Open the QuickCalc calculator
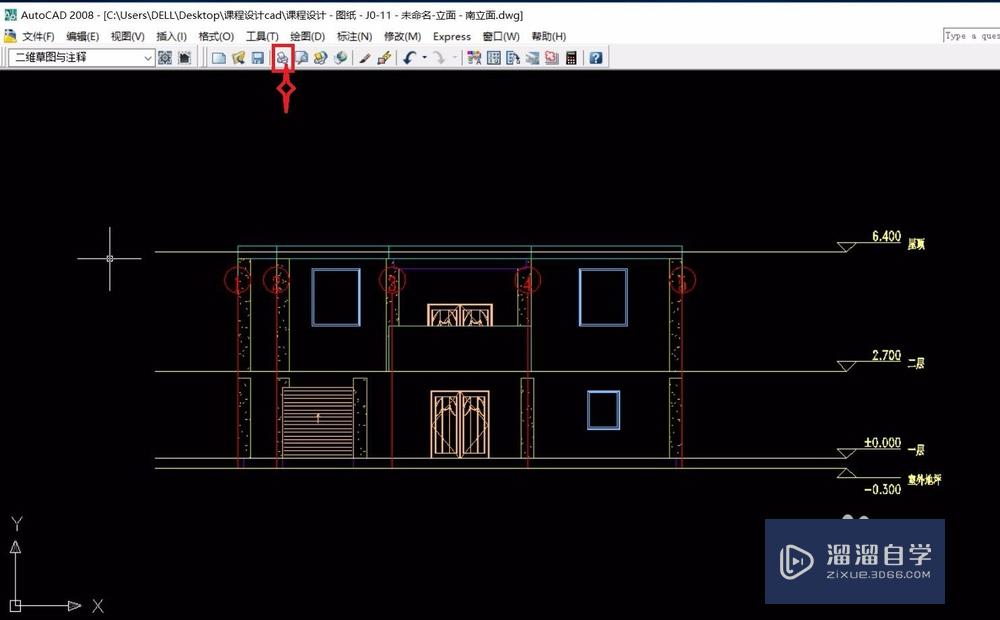The image size is (1000, 620). click(571, 58)
